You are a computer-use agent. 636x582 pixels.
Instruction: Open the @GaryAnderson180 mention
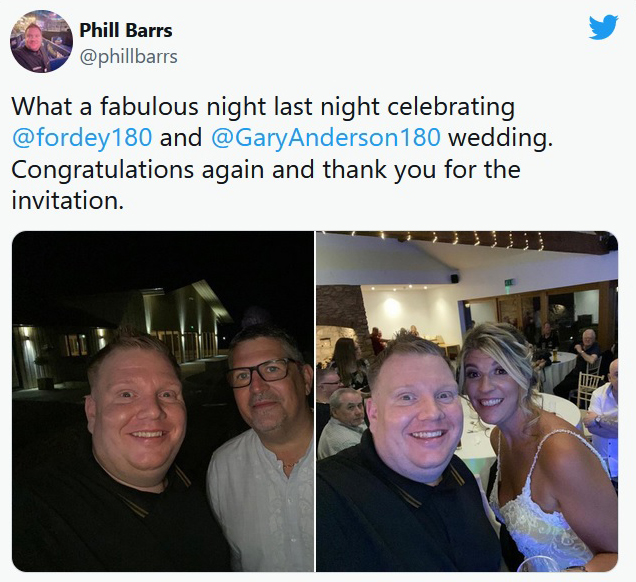coord(326,137)
